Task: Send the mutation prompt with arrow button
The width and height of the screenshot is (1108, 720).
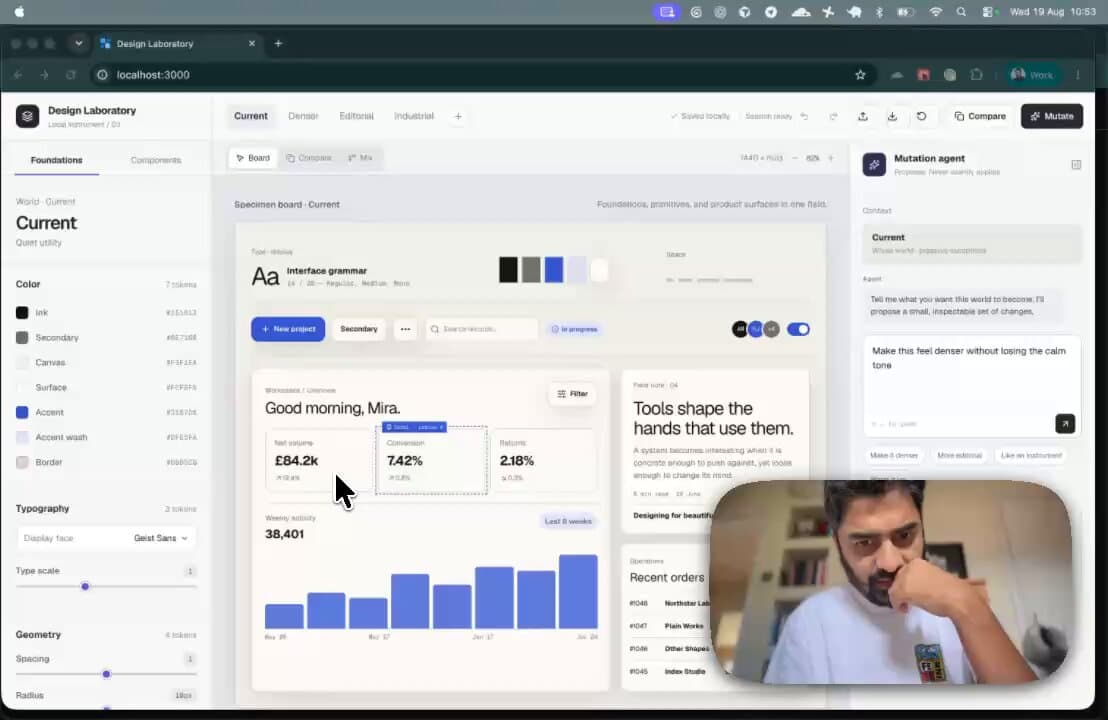Action: (1065, 423)
